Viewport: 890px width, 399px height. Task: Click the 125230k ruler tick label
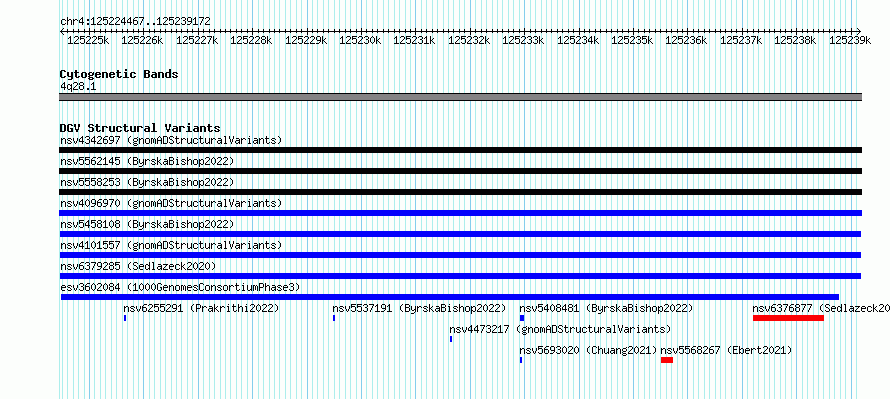(360, 40)
